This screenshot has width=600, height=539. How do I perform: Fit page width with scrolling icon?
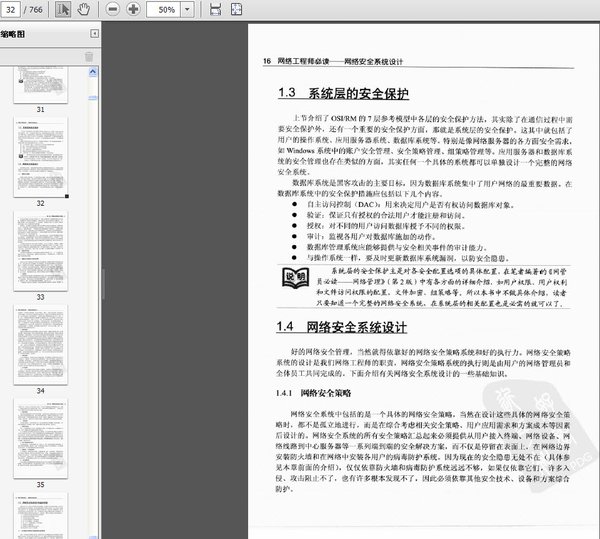pos(215,9)
